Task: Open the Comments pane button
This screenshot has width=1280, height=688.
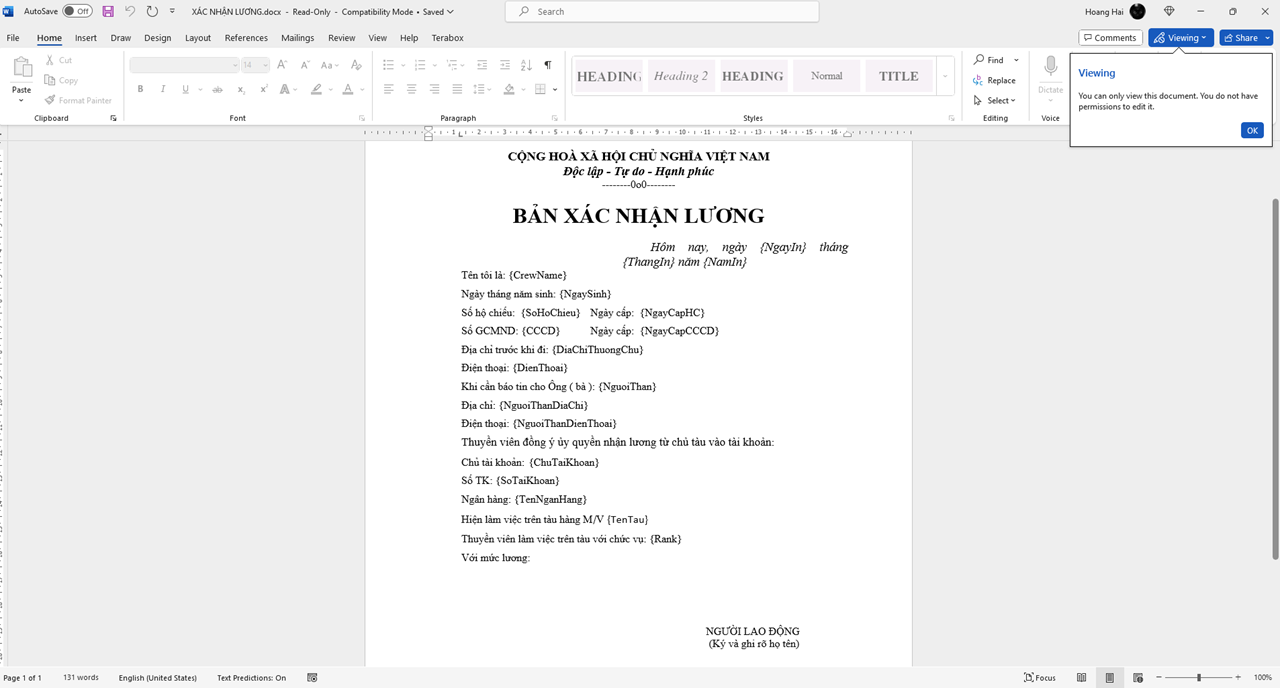Action: coord(1109,38)
